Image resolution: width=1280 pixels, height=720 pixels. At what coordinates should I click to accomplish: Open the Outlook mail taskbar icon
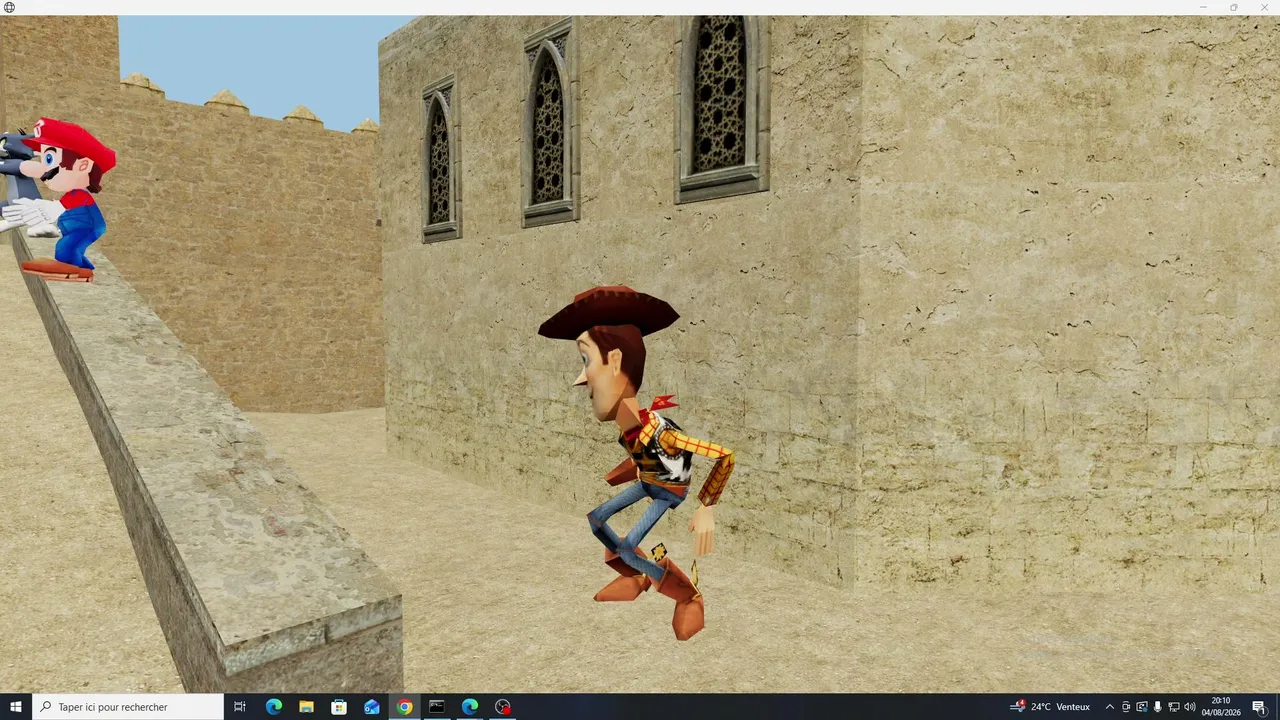coord(372,707)
